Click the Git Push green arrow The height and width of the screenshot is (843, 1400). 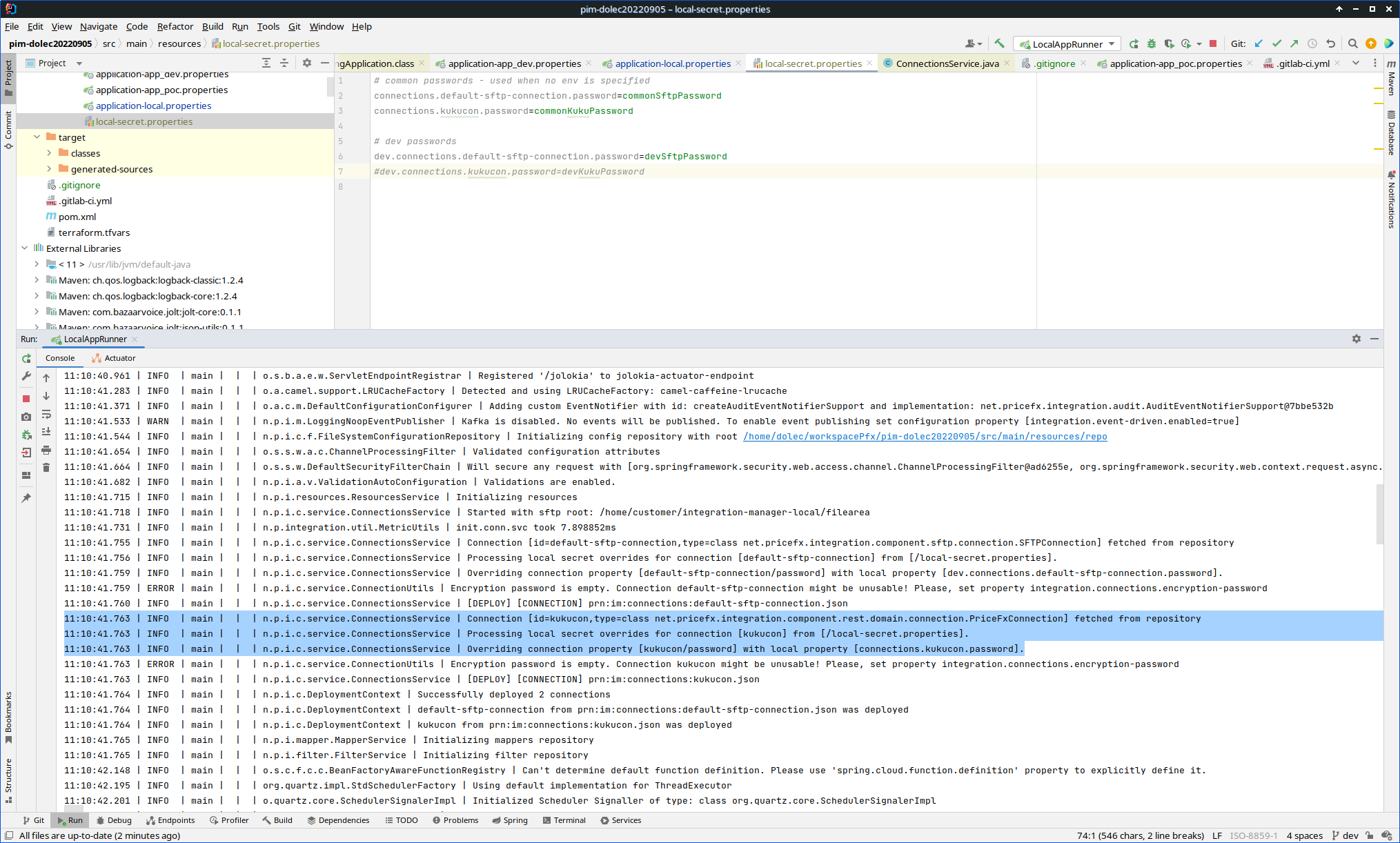(1294, 43)
